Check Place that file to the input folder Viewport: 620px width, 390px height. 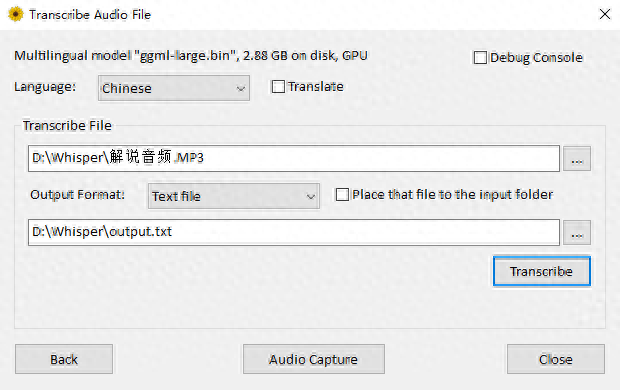point(342,195)
